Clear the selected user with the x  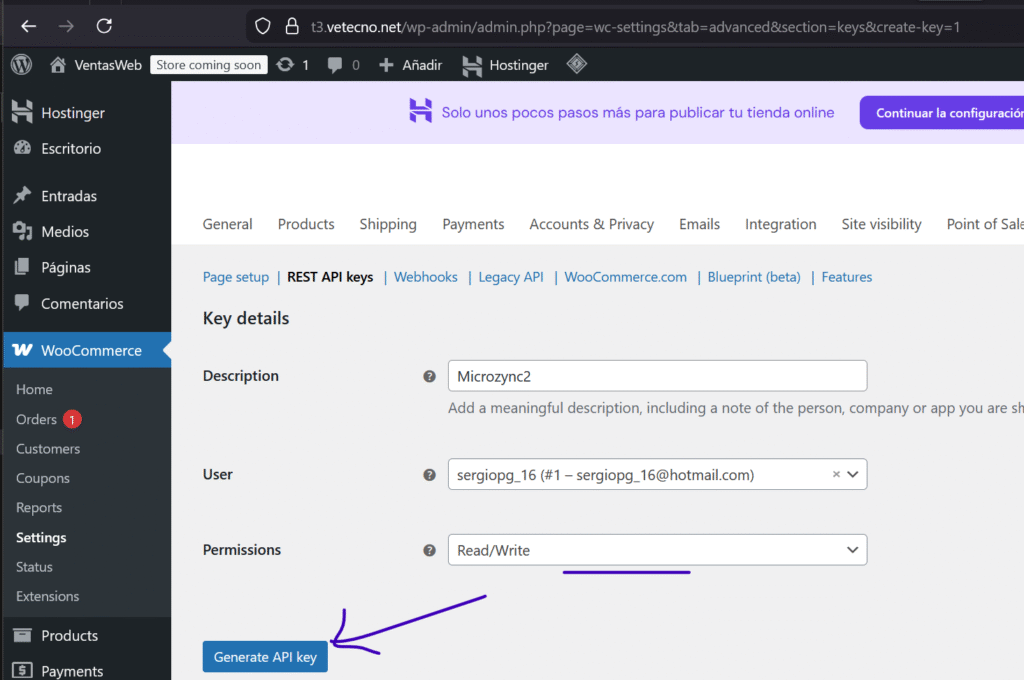[x=836, y=475]
